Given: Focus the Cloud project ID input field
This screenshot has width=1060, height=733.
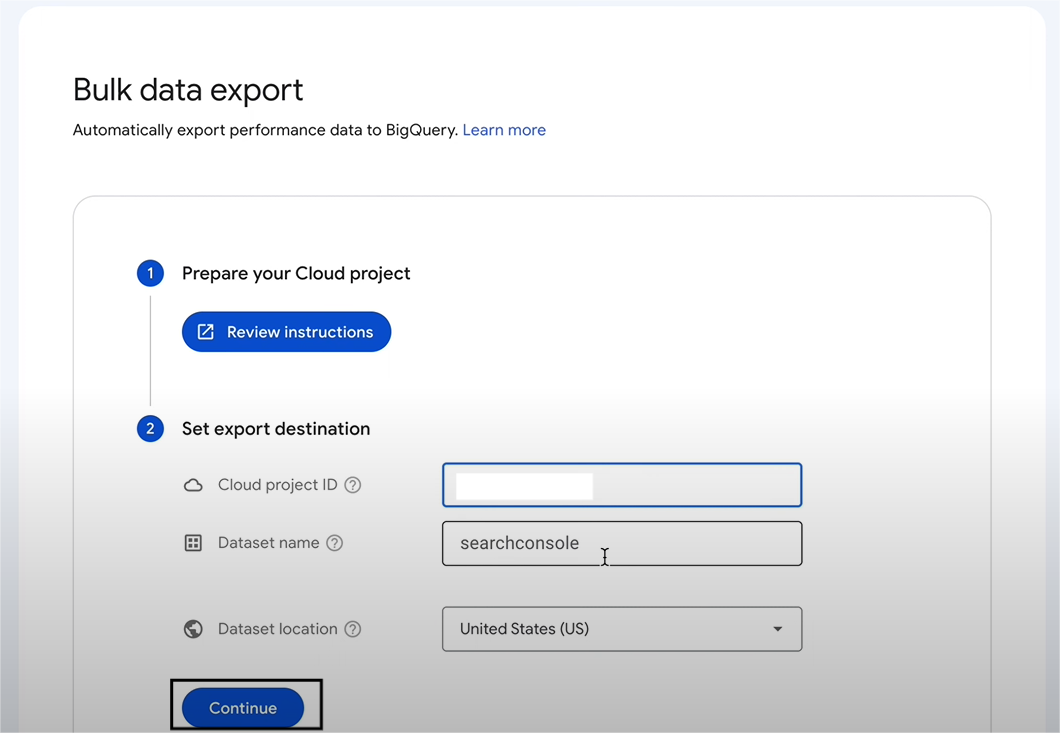Looking at the screenshot, I should (x=622, y=485).
